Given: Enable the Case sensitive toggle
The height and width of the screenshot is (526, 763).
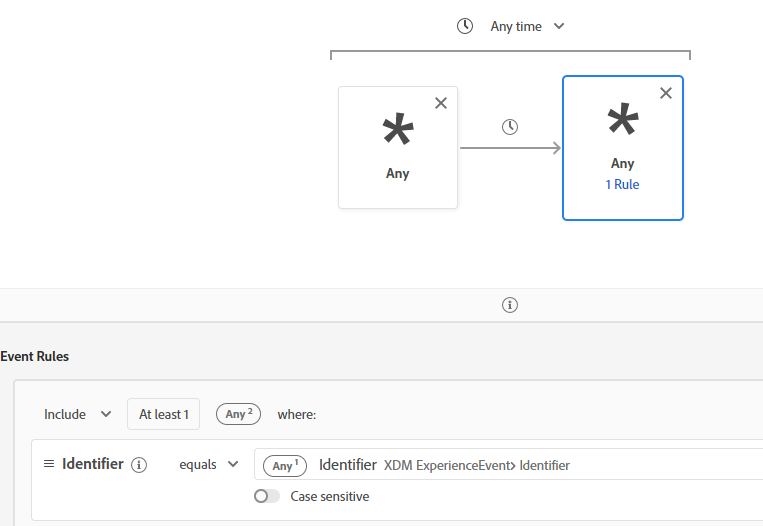Looking at the screenshot, I should (267, 496).
